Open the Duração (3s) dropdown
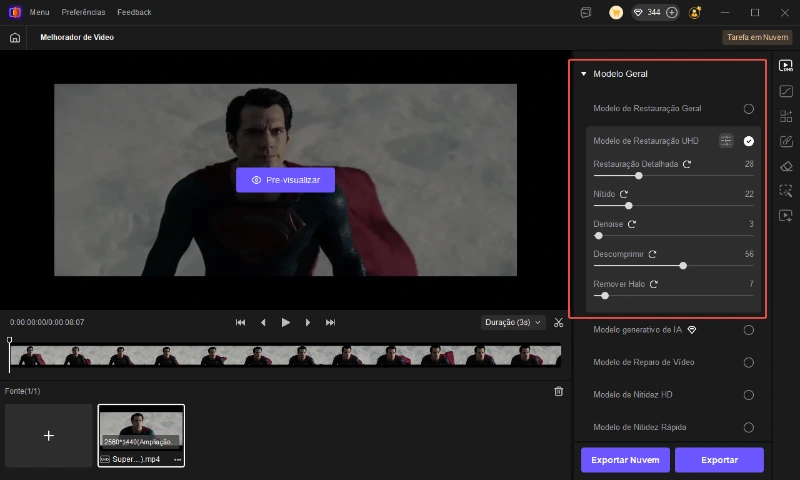 coord(513,322)
